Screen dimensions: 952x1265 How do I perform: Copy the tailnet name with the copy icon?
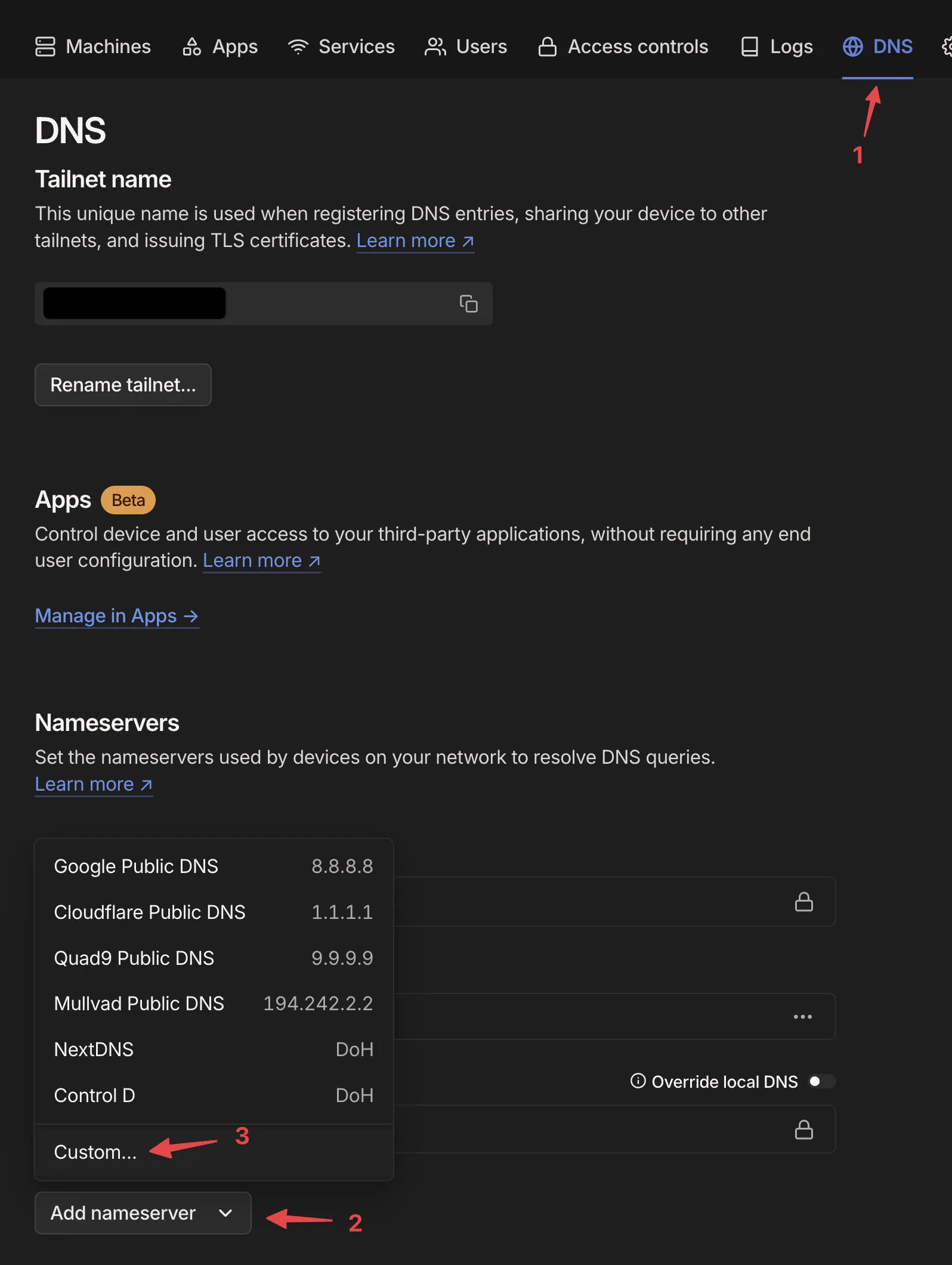tap(468, 304)
